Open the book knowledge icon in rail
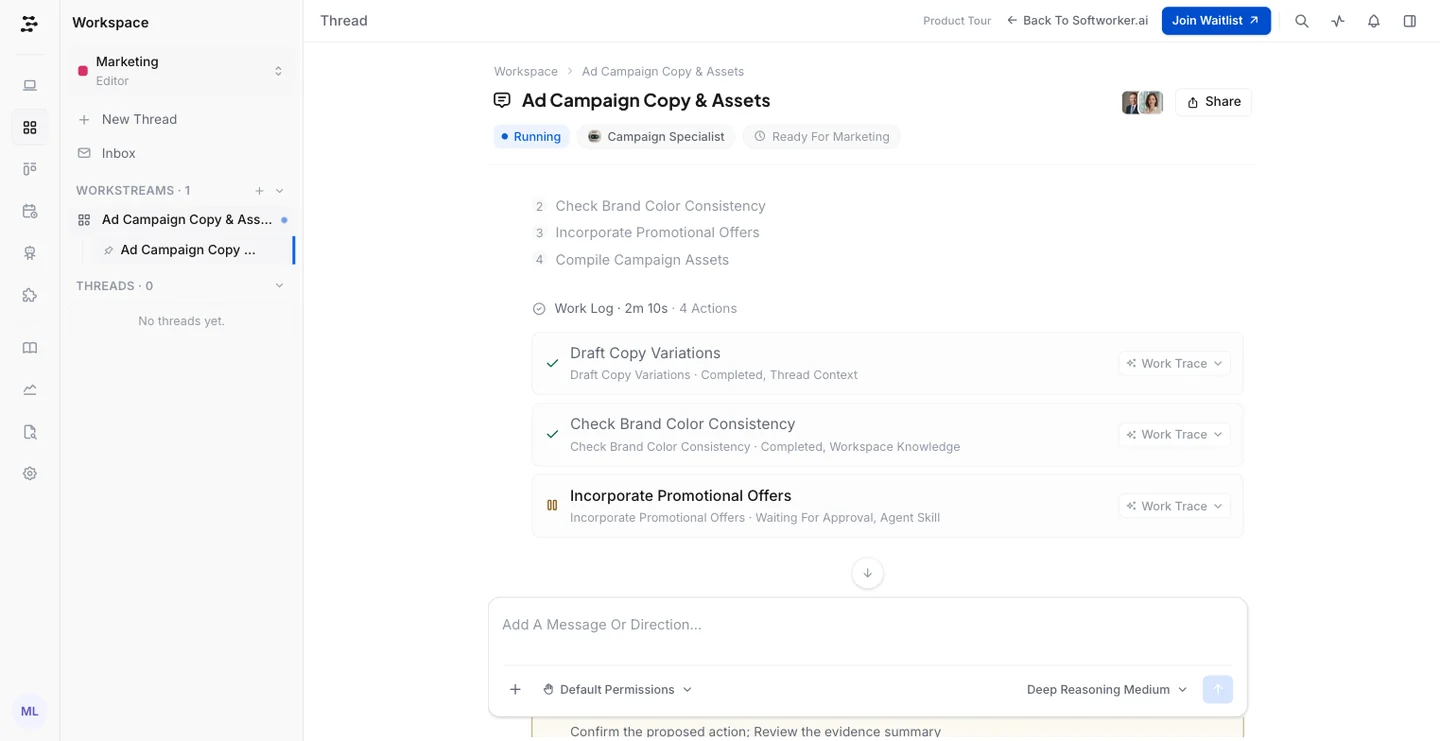 [x=30, y=348]
